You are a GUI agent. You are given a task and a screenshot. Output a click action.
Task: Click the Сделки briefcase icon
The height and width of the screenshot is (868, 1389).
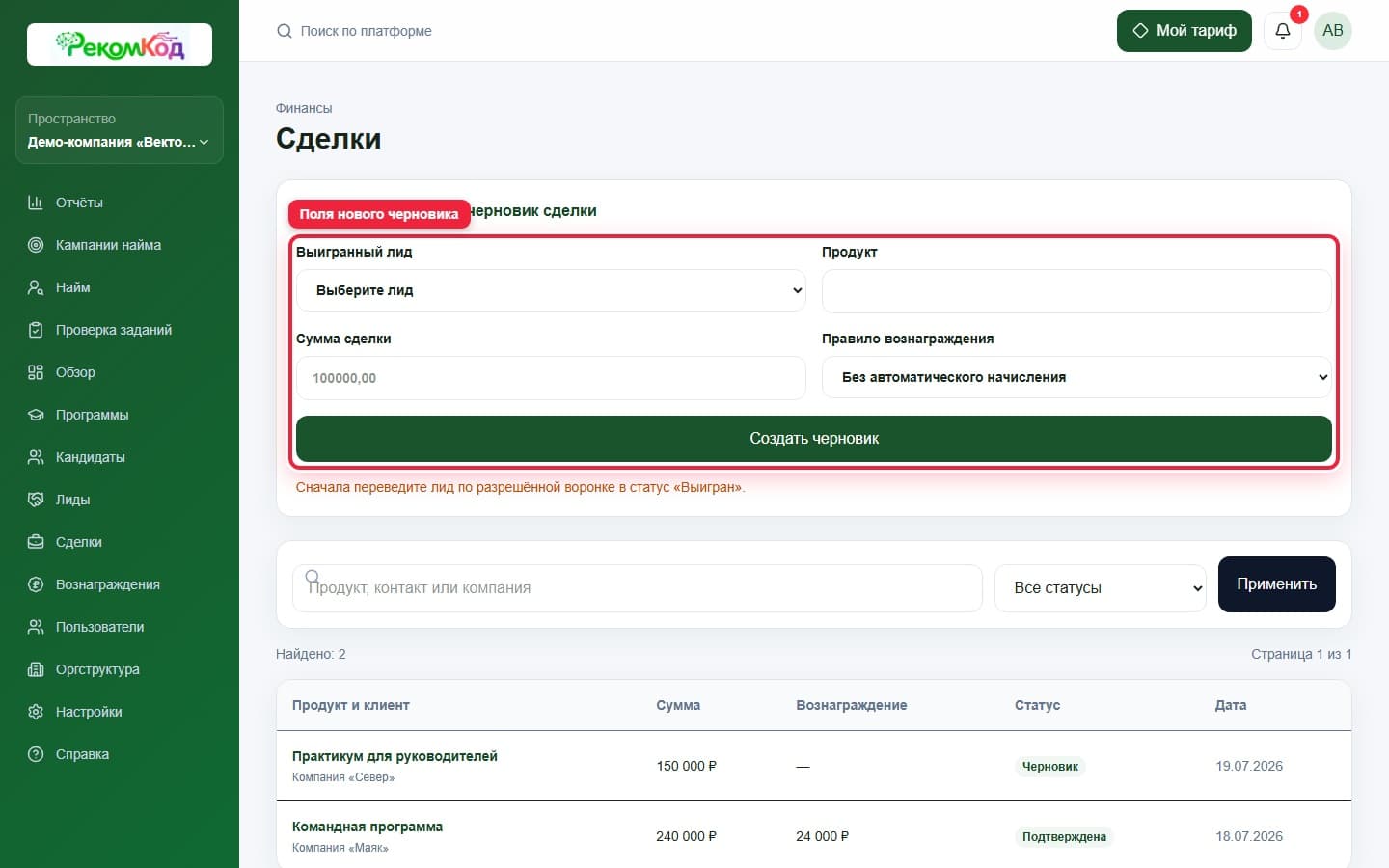[36, 542]
